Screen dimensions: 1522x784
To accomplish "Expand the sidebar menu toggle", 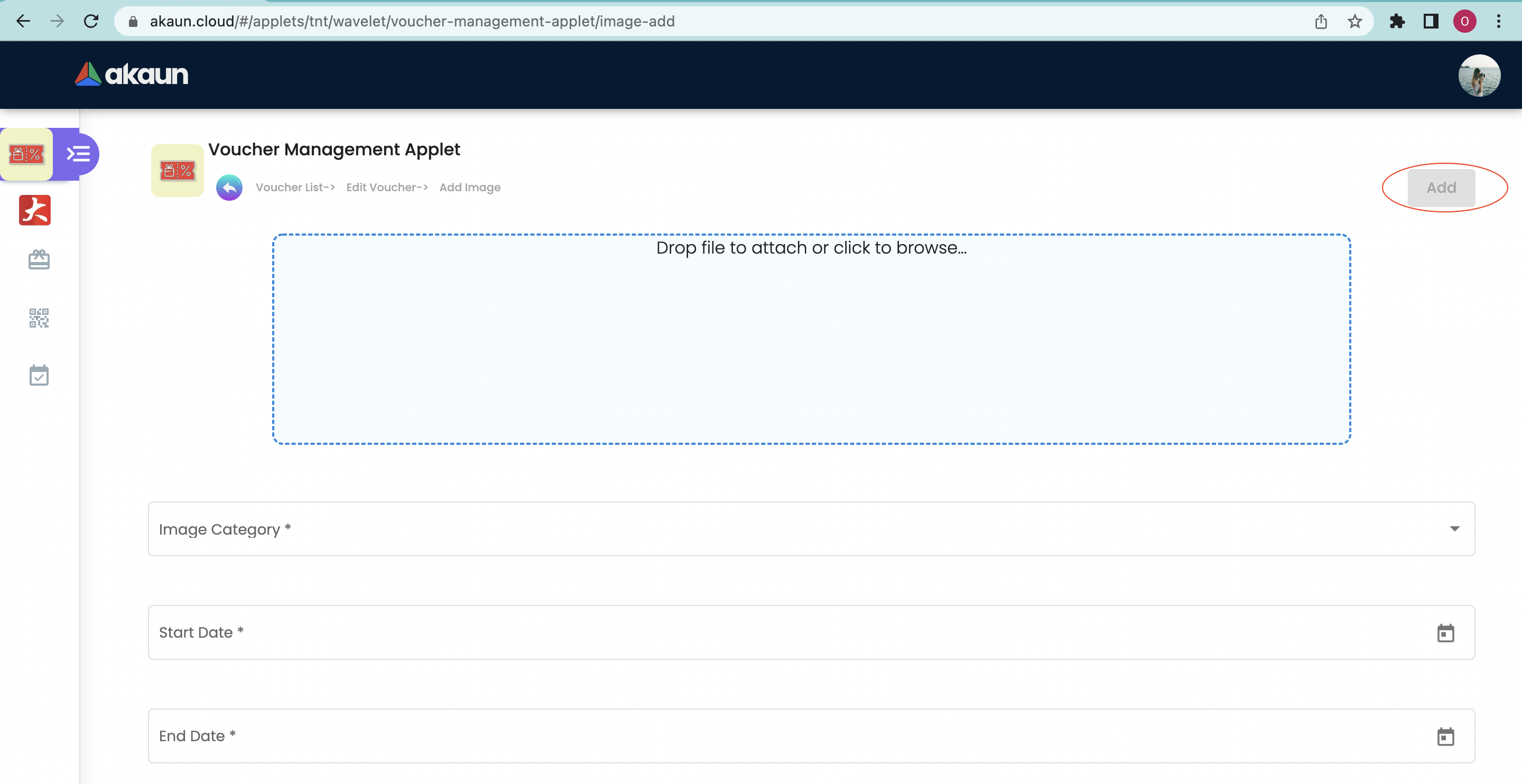I will pyautogui.click(x=78, y=154).
